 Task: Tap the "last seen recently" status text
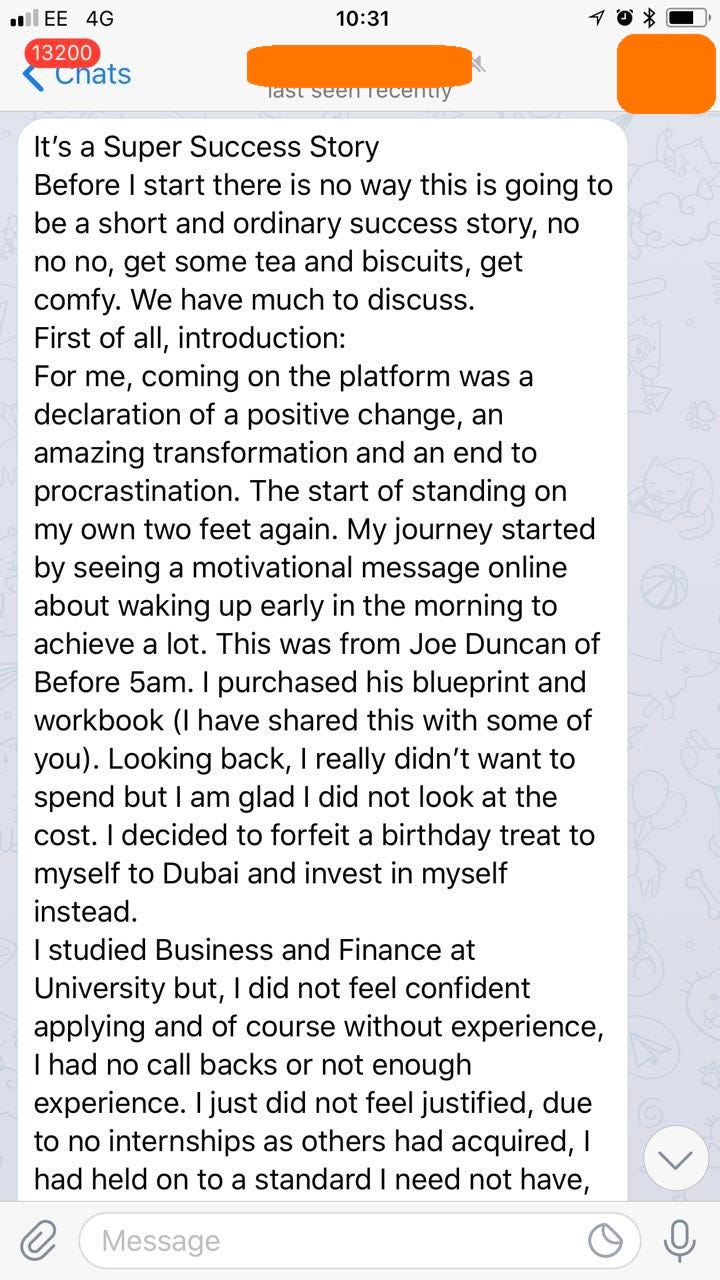coord(360,92)
